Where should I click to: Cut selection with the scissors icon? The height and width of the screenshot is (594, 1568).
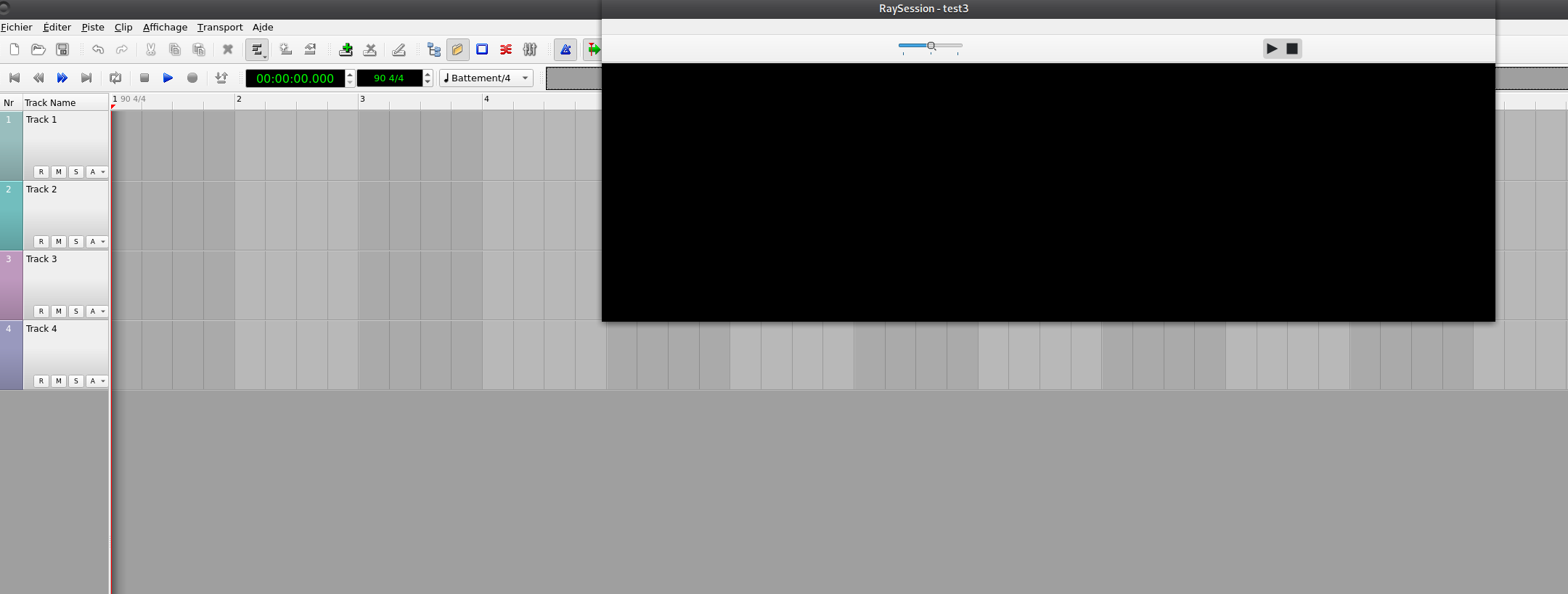coord(151,49)
